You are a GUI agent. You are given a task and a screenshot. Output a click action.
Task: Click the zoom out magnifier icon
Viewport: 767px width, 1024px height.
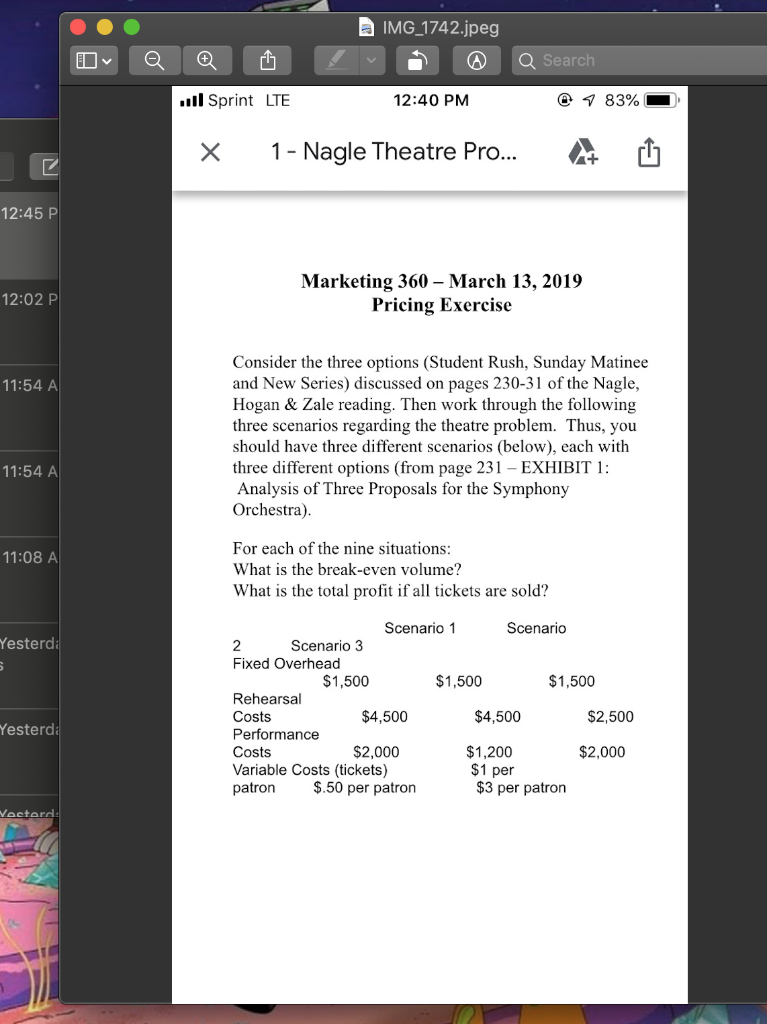click(154, 60)
